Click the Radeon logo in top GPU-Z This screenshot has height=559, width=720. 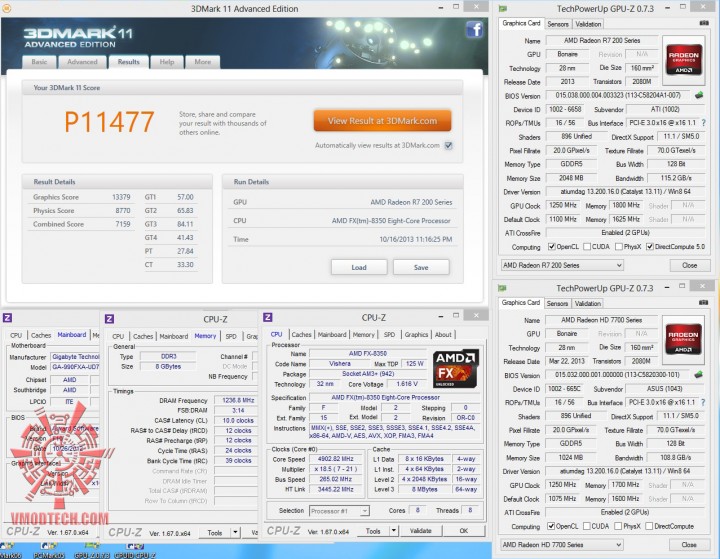[x=684, y=59]
